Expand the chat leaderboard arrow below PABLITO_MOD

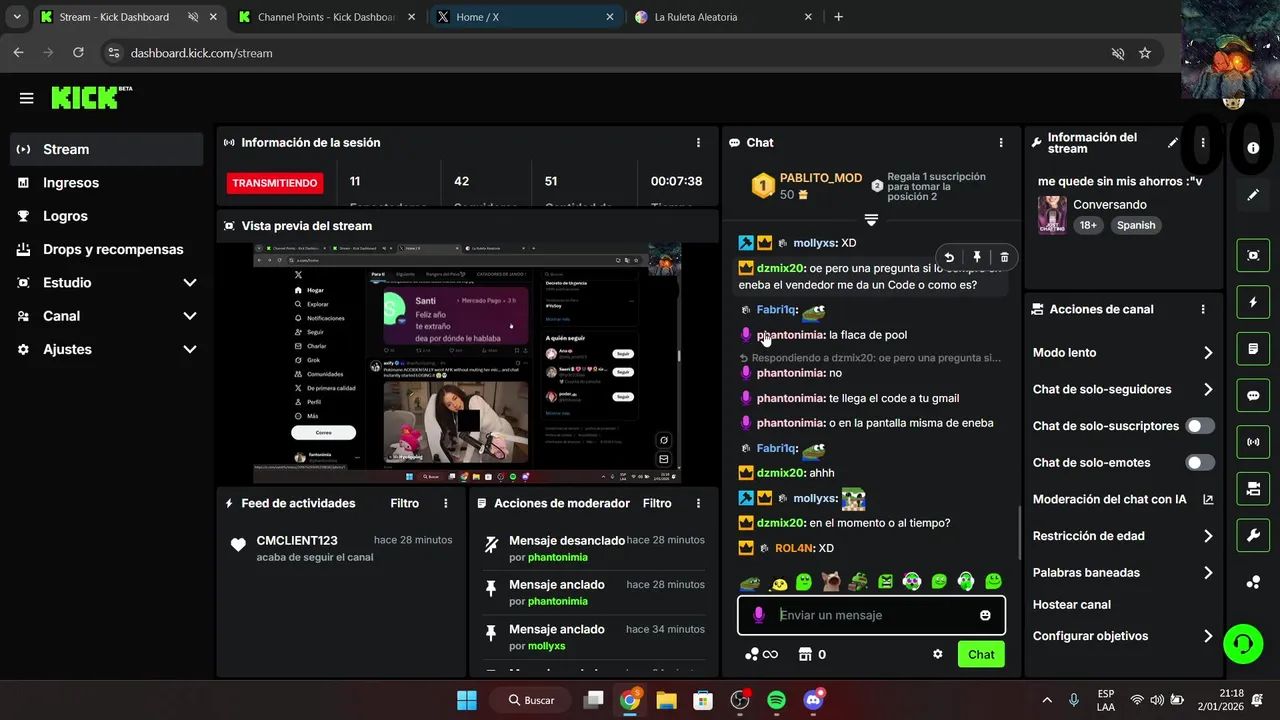pyautogui.click(x=871, y=220)
